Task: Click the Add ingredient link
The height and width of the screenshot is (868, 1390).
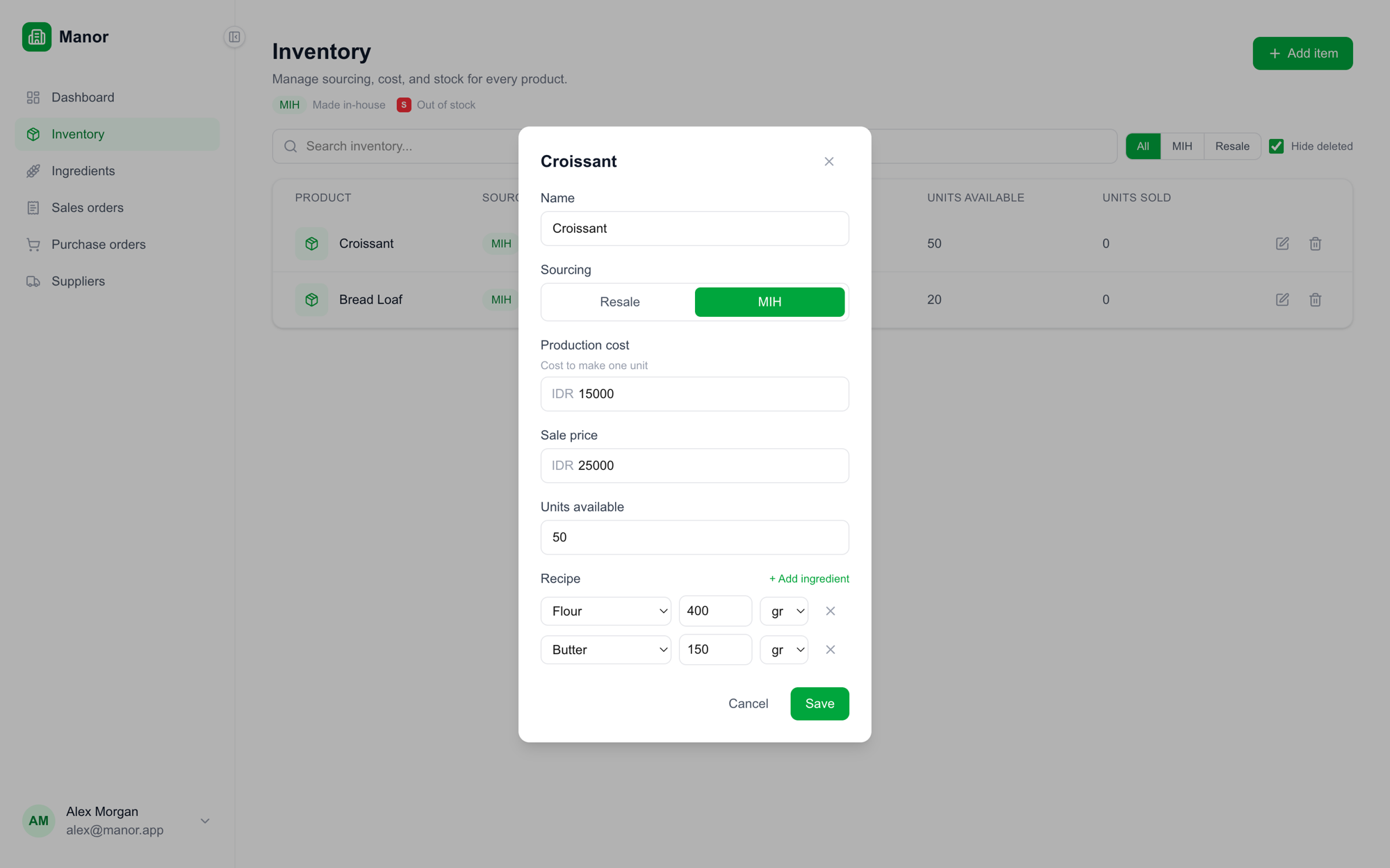Action: 809,579
